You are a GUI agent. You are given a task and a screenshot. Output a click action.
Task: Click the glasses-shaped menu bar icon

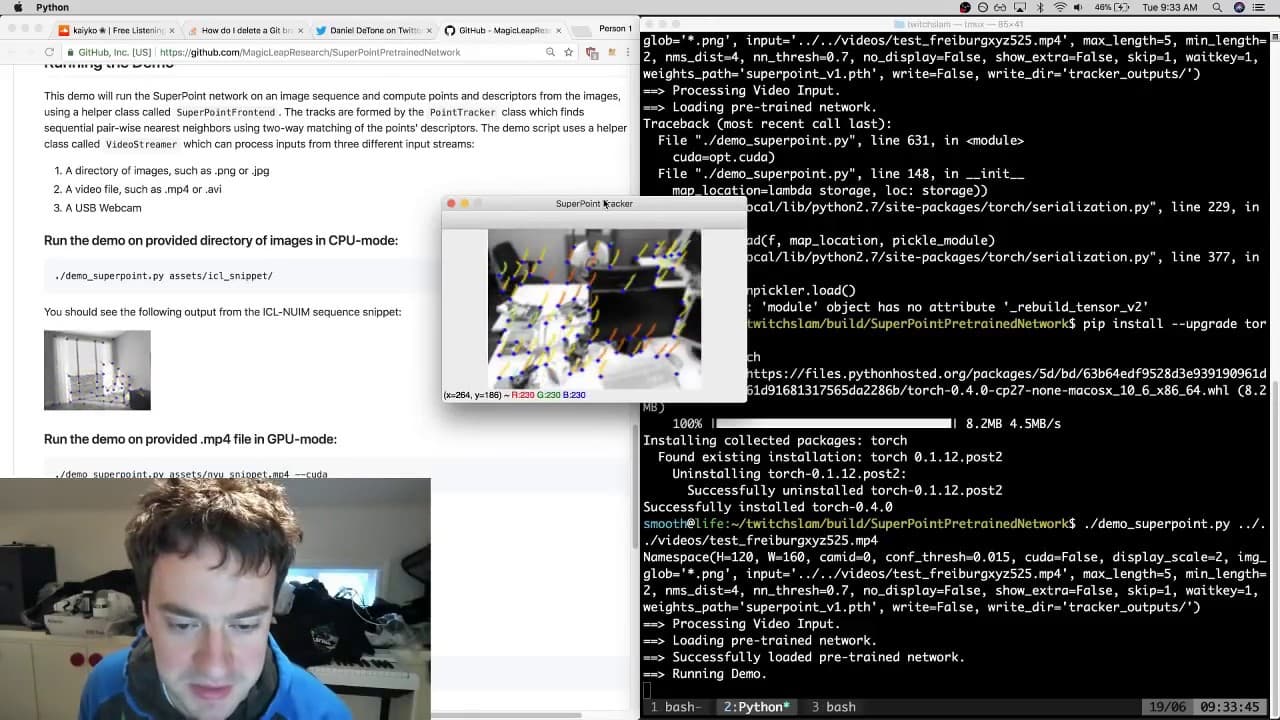[1002, 7]
